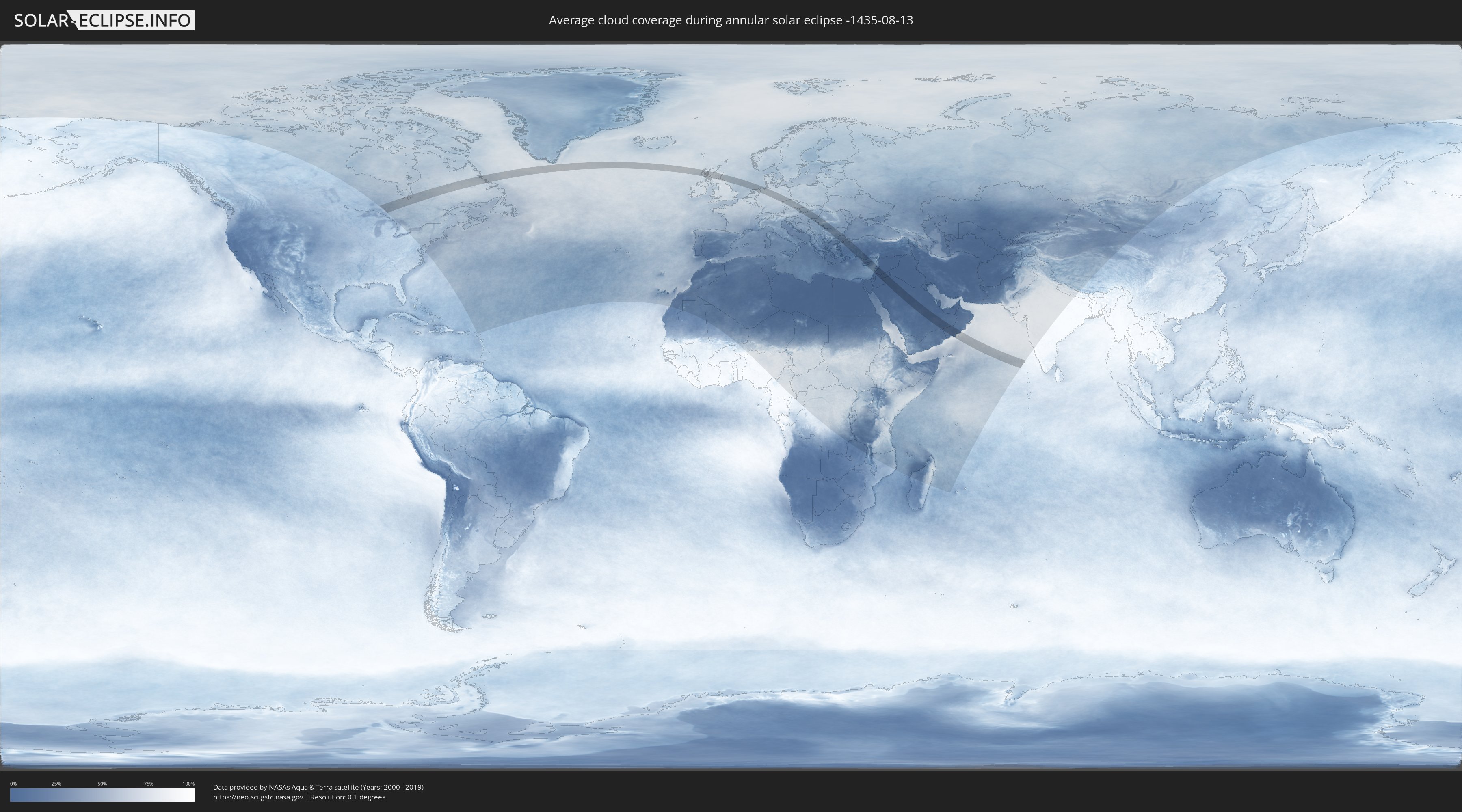Click the '75%' legend label
Viewport: 1462px width, 812px height.
point(148,784)
